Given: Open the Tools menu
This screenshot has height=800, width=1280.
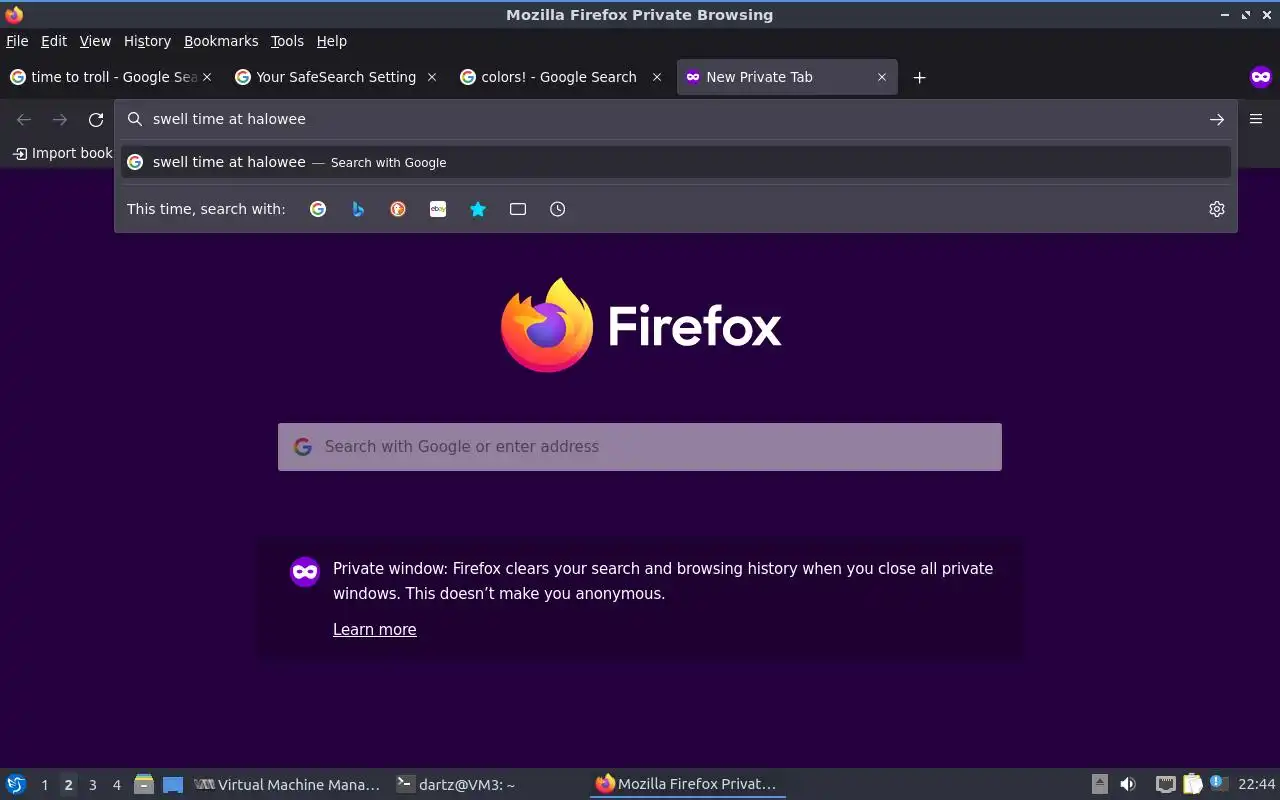Looking at the screenshot, I should point(287,41).
